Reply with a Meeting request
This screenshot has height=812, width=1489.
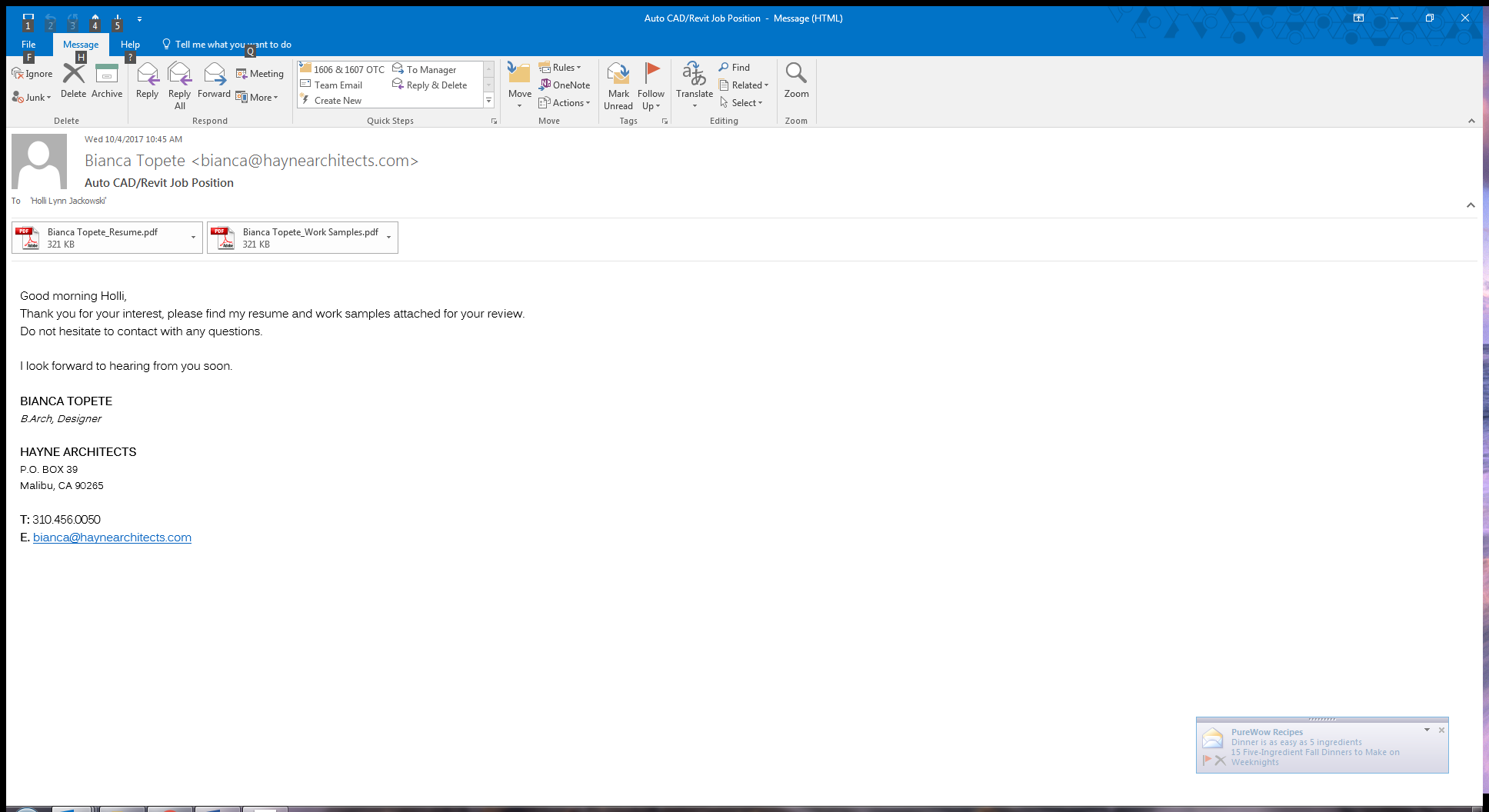(x=260, y=74)
